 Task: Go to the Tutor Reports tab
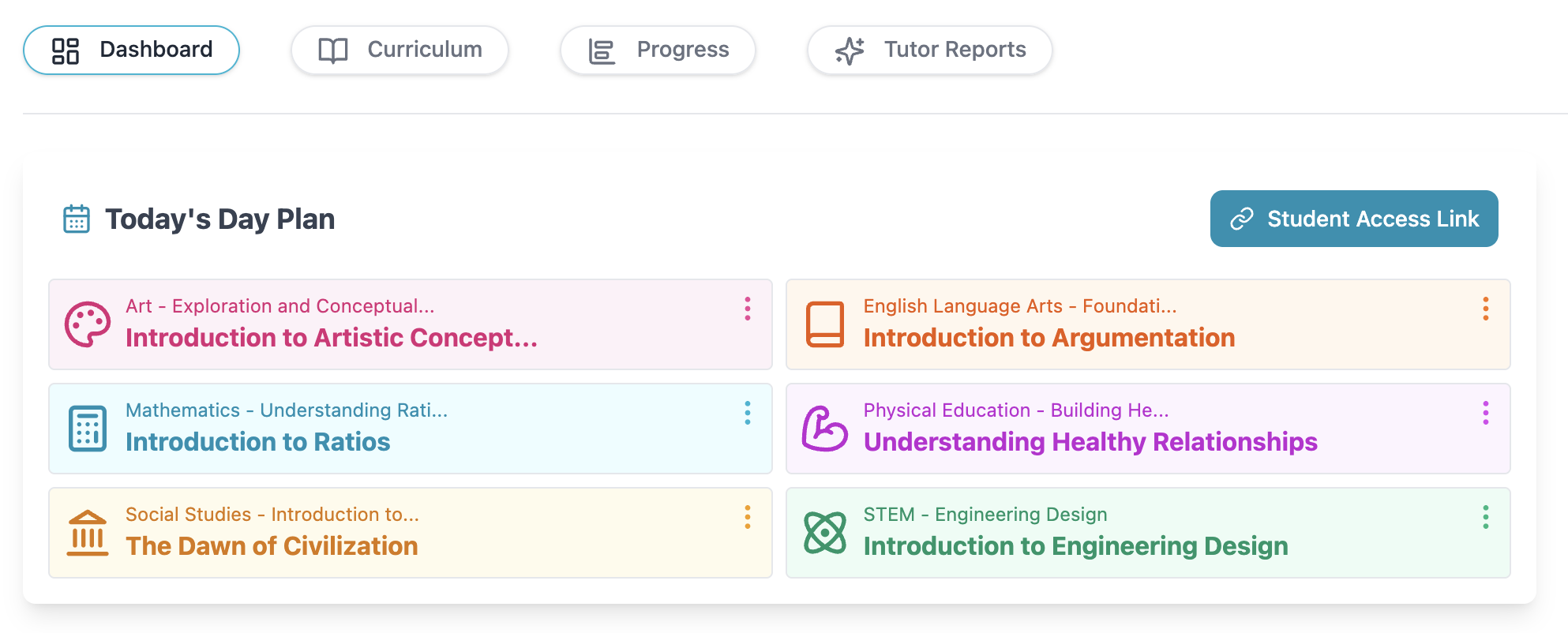929,50
